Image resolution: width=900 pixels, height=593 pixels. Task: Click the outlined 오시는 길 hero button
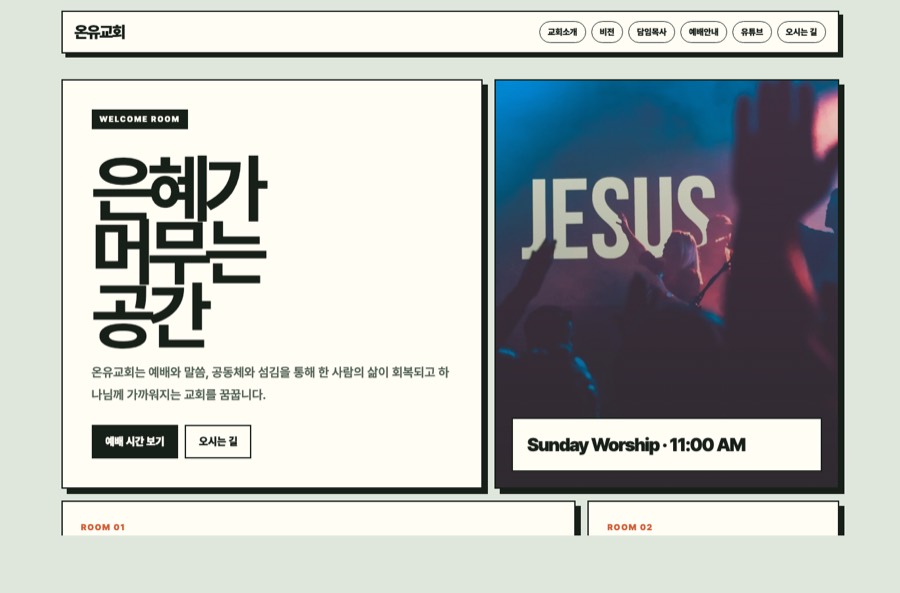coord(218,441)
